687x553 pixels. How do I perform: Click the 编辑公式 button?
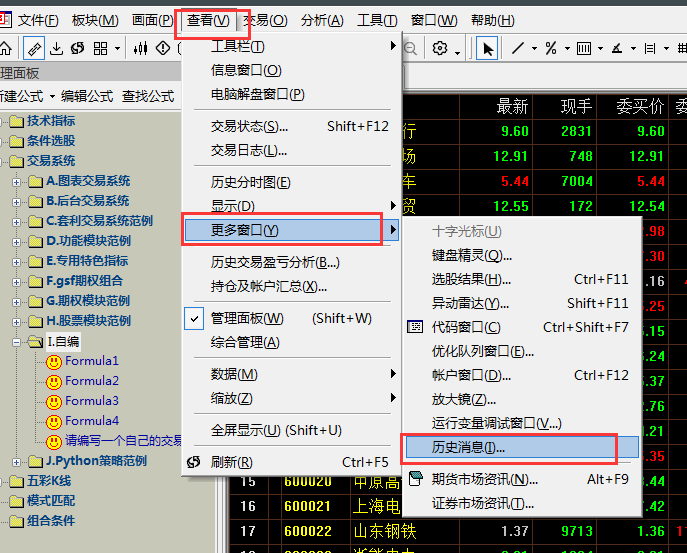[x=87, y=96]
